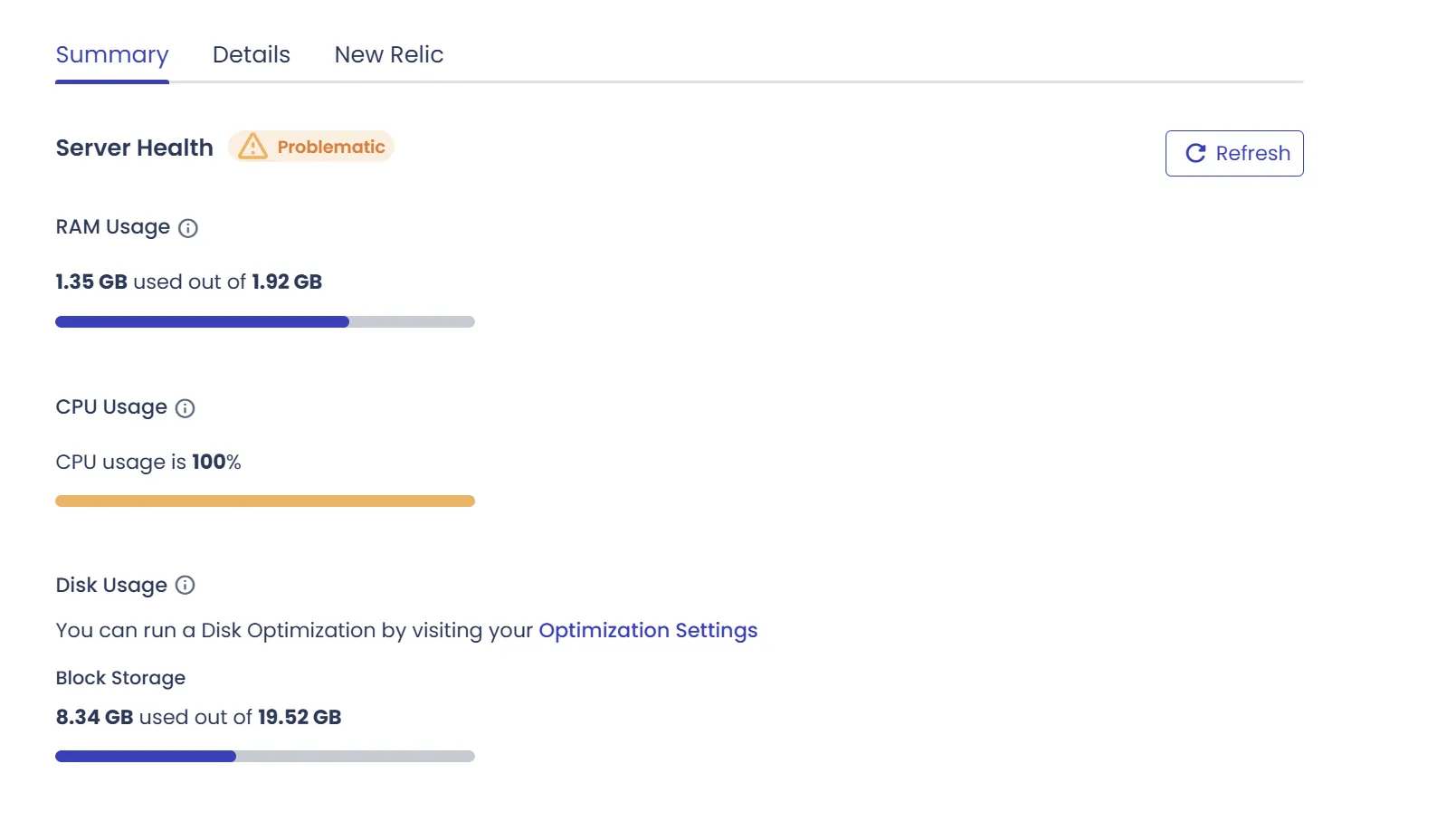This screenshot has height=821, width=1456.
Task: Click the Block Storage label
Action: [x=120, y=678]
